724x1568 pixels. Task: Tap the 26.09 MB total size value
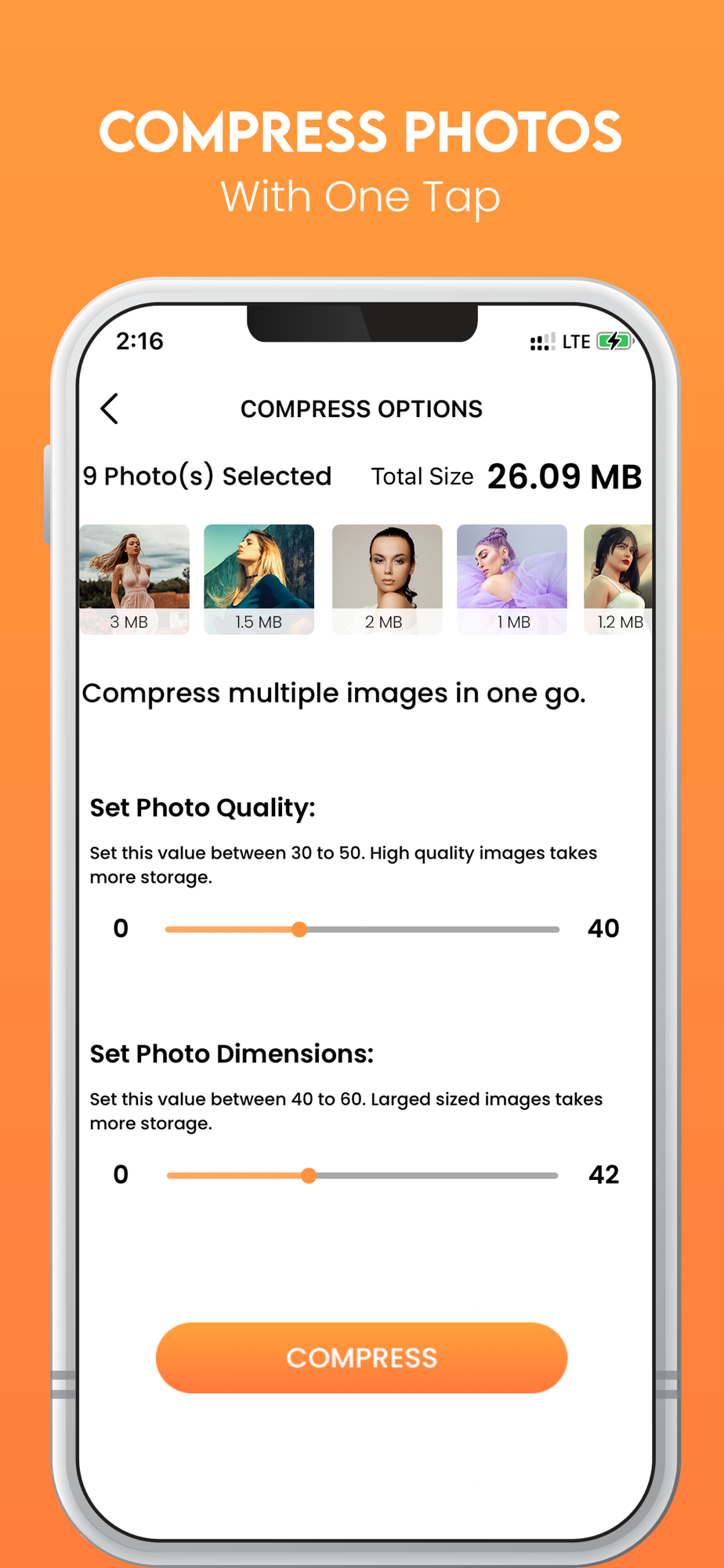[564, 477]
